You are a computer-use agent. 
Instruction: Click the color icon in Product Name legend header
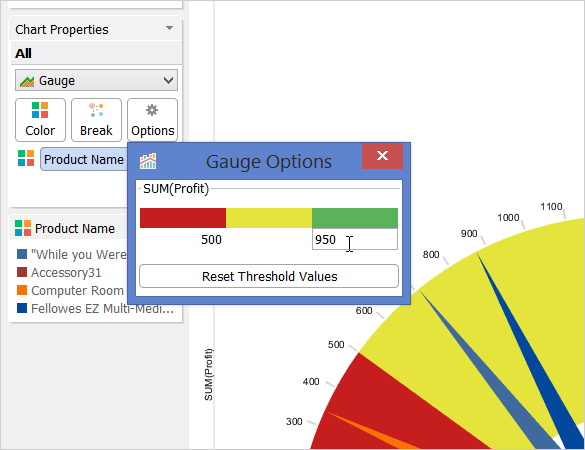point(23,228)
